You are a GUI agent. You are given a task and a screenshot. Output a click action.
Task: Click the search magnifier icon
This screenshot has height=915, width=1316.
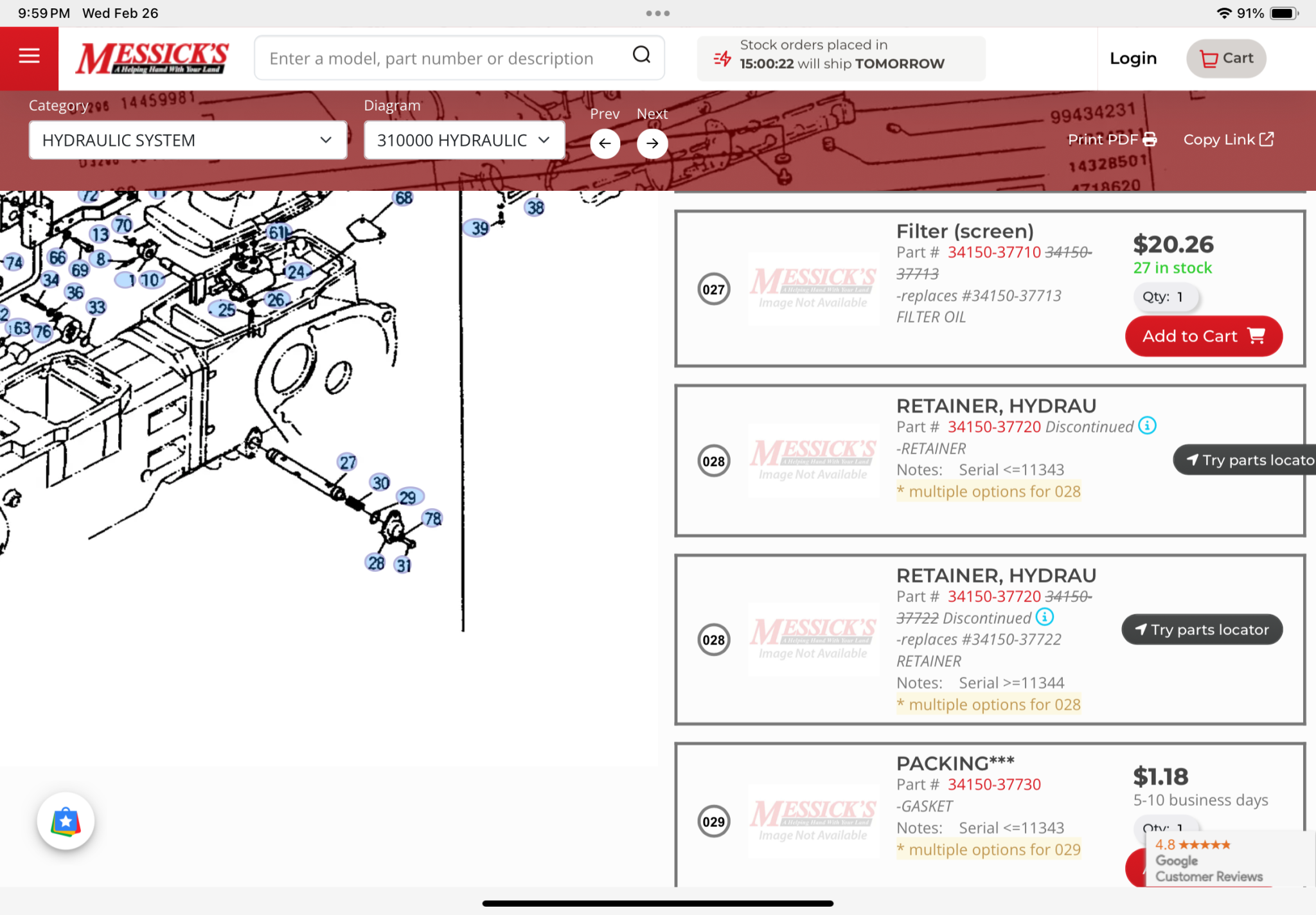641,55
